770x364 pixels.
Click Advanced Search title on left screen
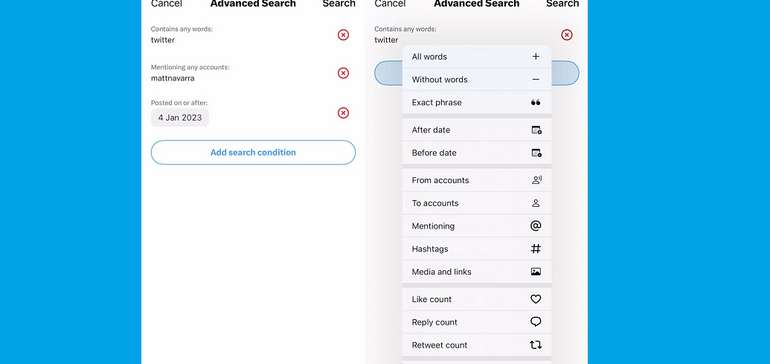pos(253,4)
